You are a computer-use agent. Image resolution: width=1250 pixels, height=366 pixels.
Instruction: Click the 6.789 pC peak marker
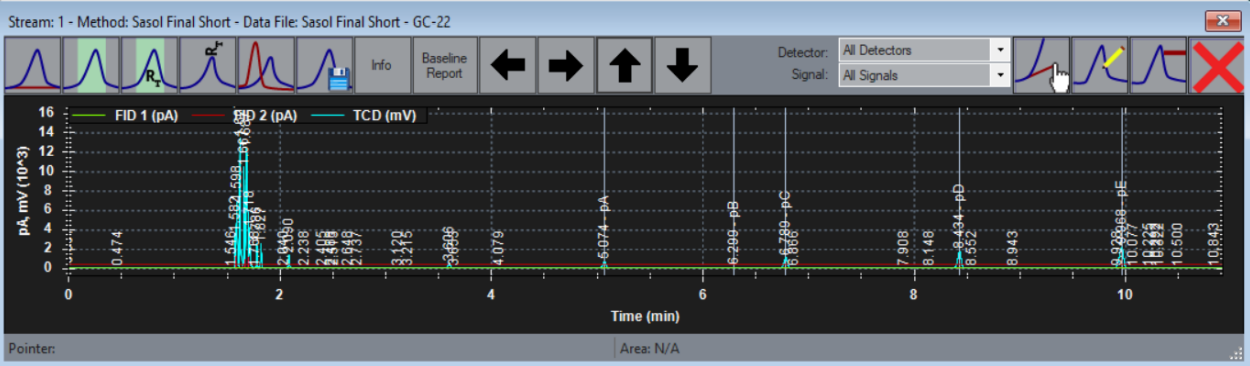tap(785, 224)
